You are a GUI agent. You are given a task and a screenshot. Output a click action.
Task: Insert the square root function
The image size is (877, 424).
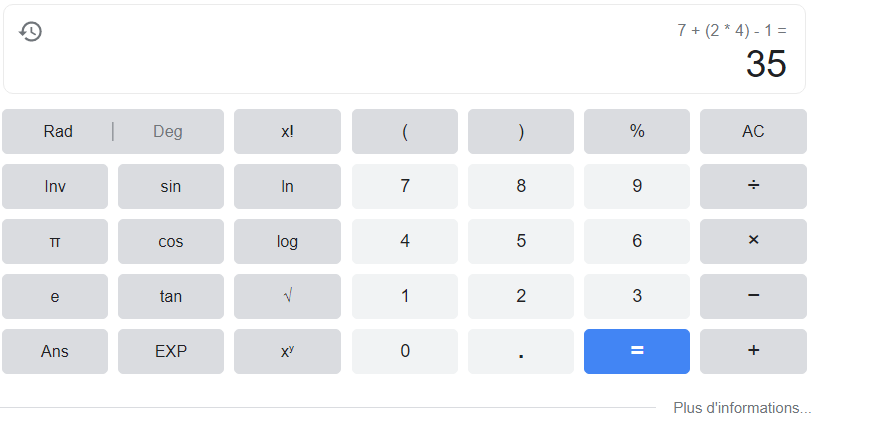pos(287,296)
